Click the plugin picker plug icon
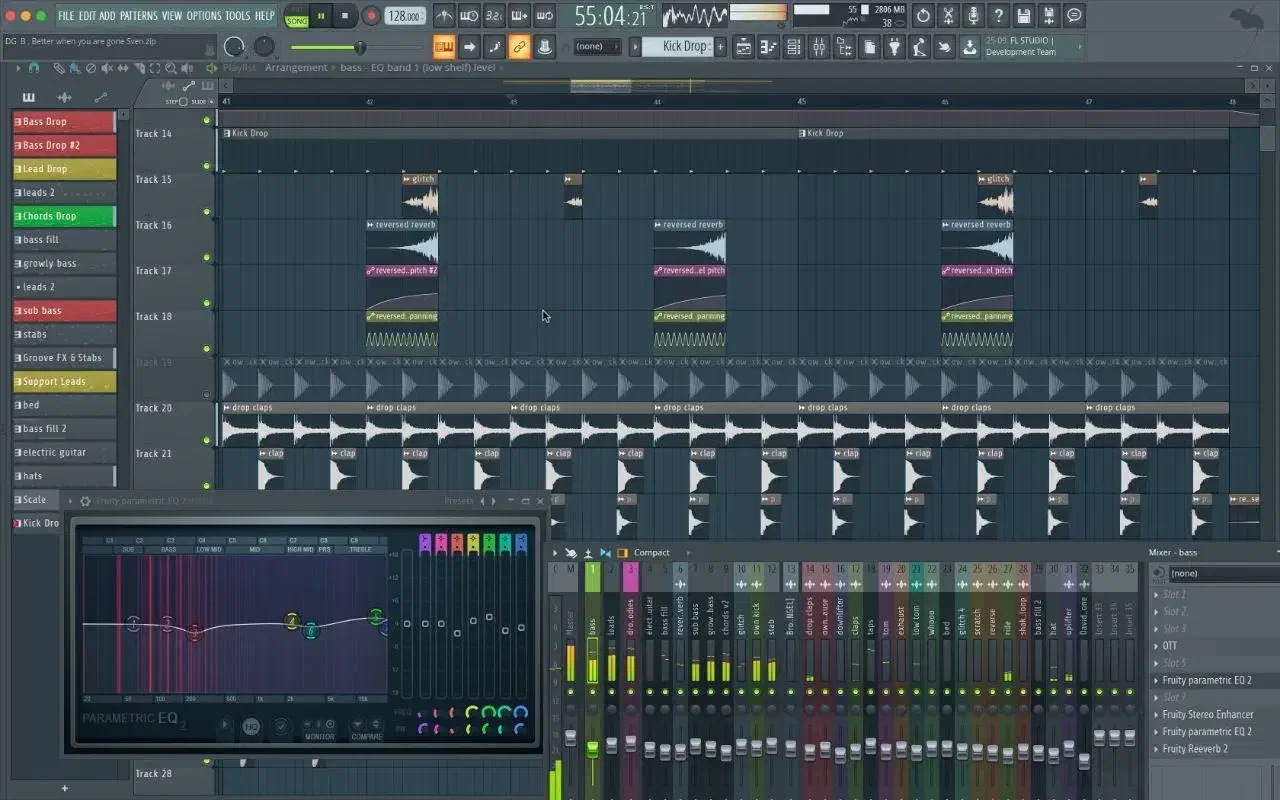 pos(894,47)
